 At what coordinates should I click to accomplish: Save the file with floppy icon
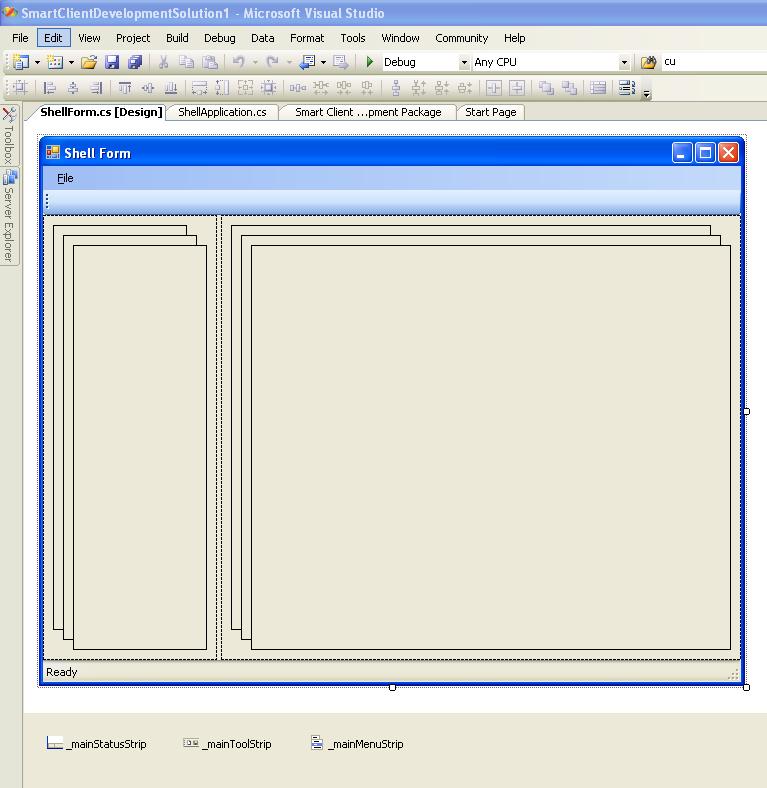pos(112,62)
